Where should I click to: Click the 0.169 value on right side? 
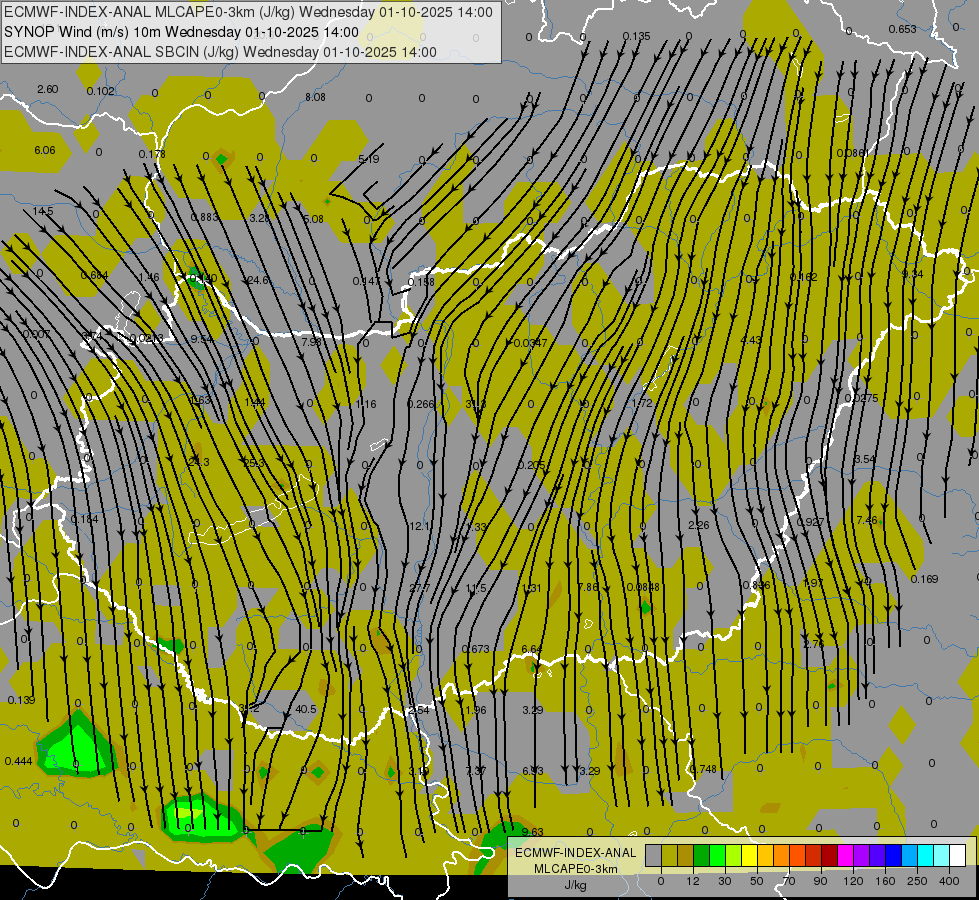pyautogui.click(x=925, y=579)
